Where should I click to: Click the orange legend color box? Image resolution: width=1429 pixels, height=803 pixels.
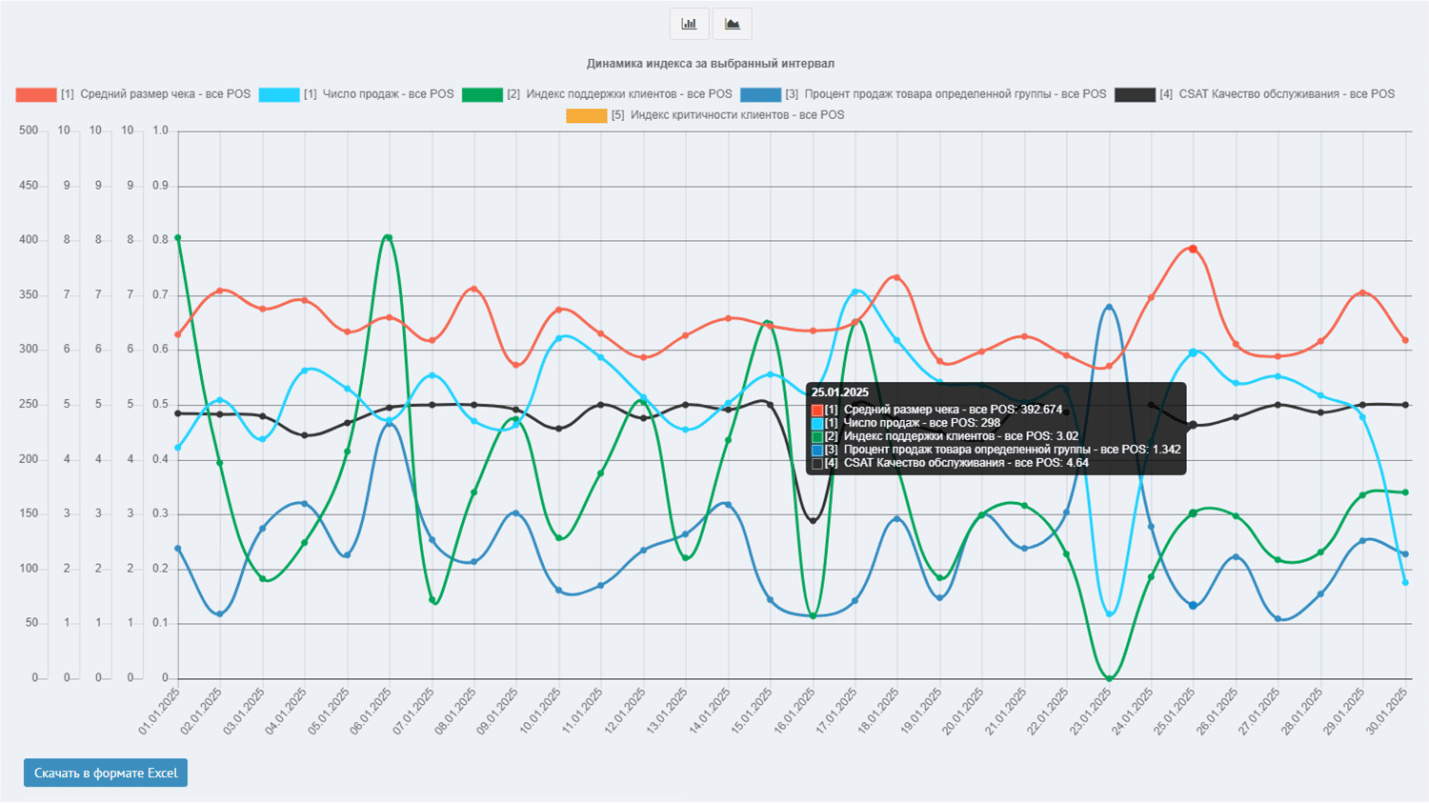pos(586,115)
